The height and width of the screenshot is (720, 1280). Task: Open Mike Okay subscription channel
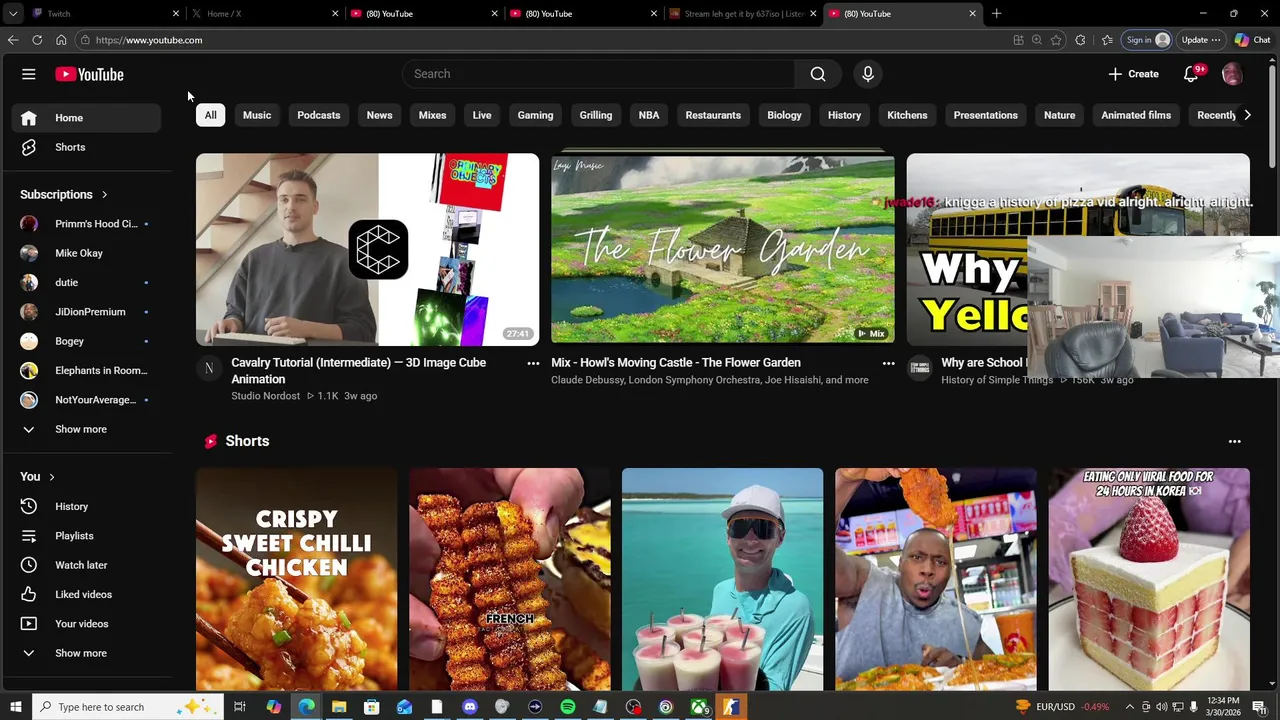click(x=87, y=253)
